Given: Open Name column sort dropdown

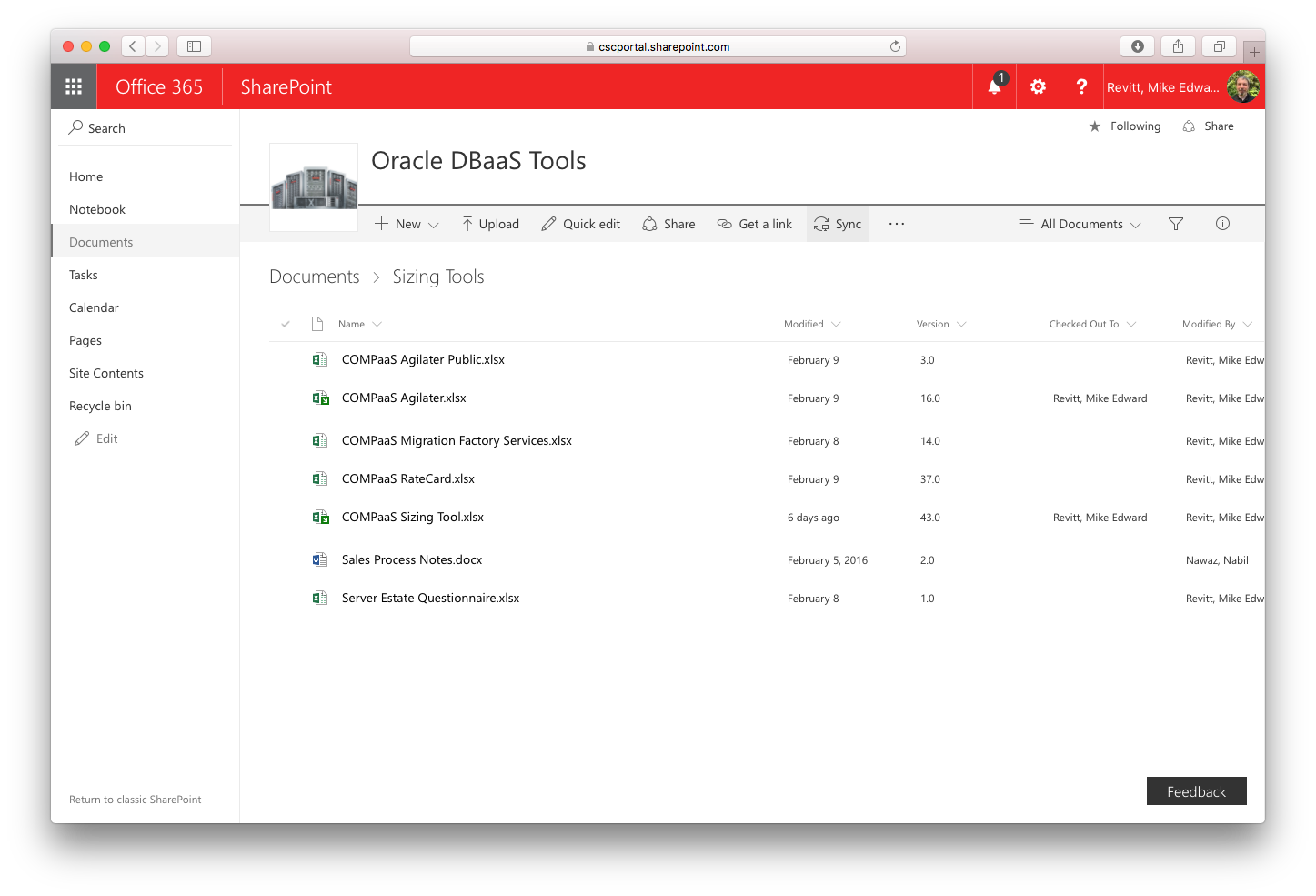Looking at the screenshot, I should (x=377, y=324).
